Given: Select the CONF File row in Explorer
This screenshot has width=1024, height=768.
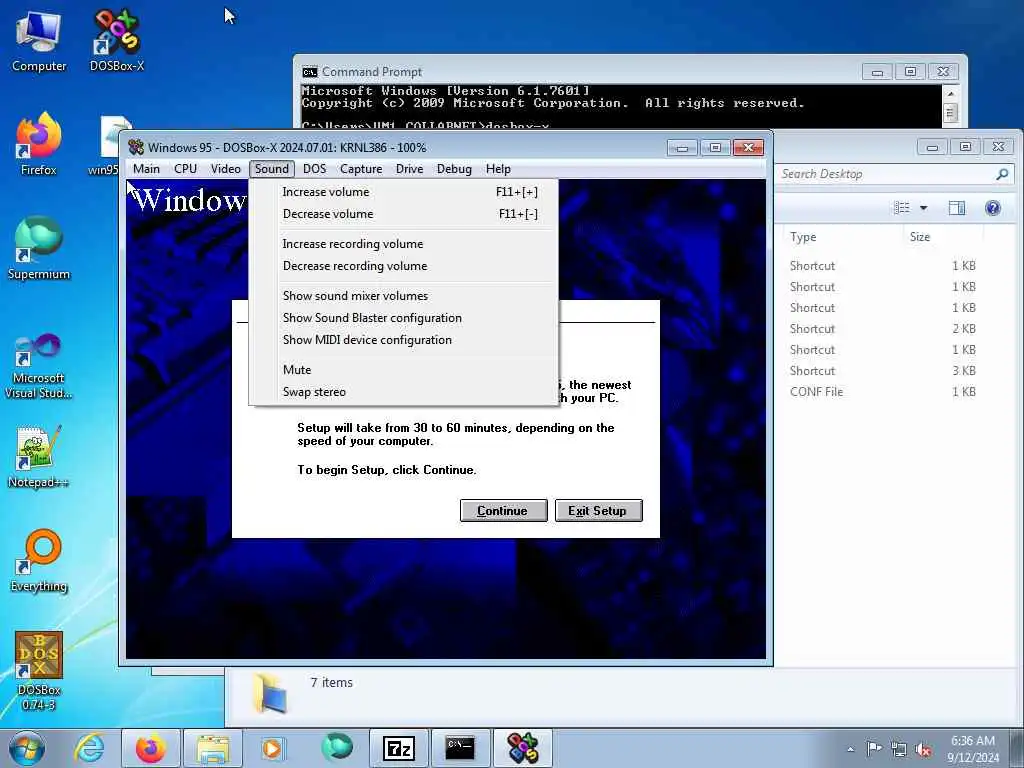Looking at the screenshot, I should click(x=883, y=392).
